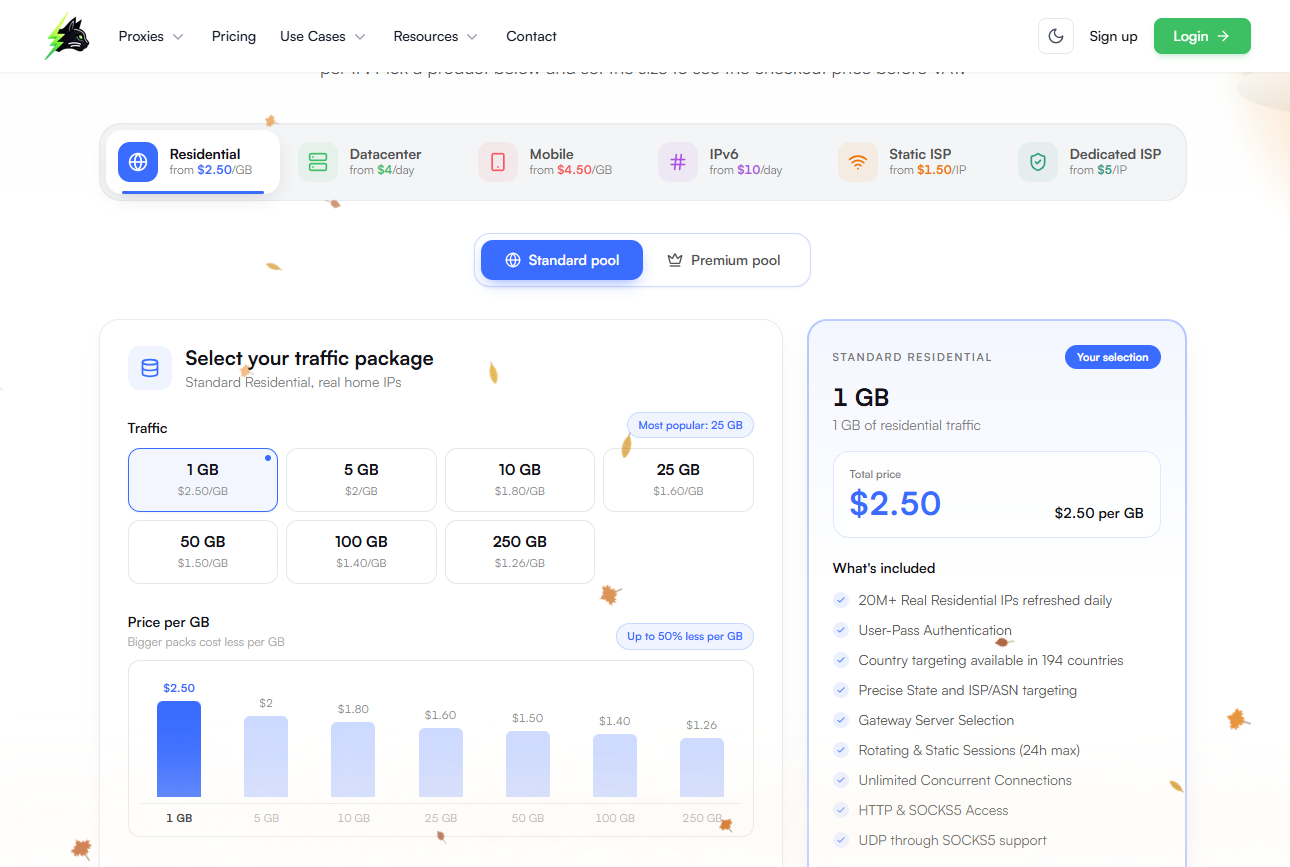Click the crown icon in Premium pool
This screenshot has width=1290, height=867.
pyautogui.click(x=675, y=260)
